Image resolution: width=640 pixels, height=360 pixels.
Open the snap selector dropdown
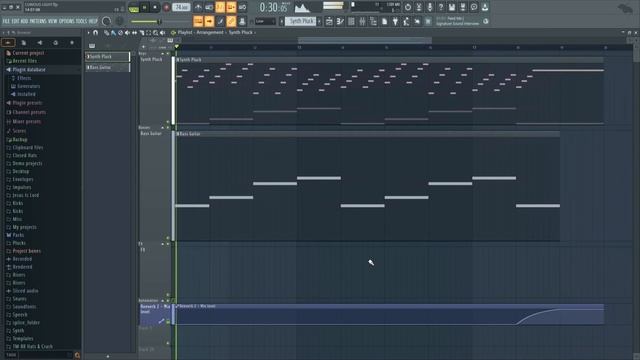click(265, 21)
